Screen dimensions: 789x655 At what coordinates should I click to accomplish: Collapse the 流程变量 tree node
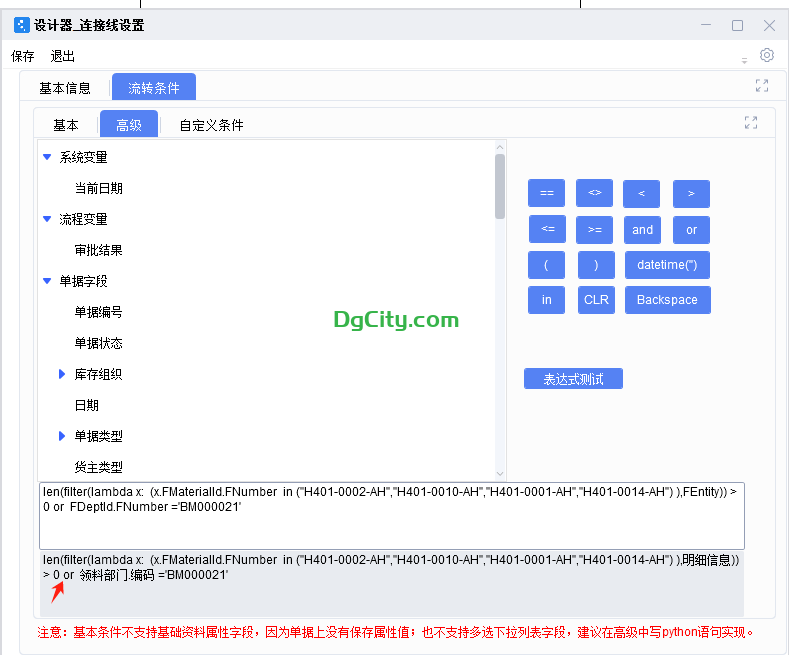[x=47, y=219]
